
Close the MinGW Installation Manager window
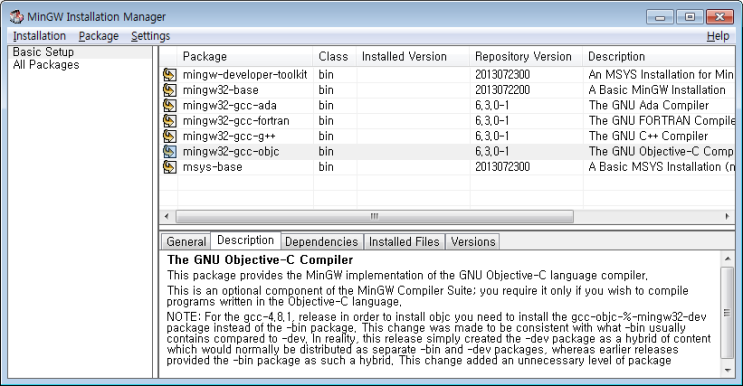tap(720, 17)
